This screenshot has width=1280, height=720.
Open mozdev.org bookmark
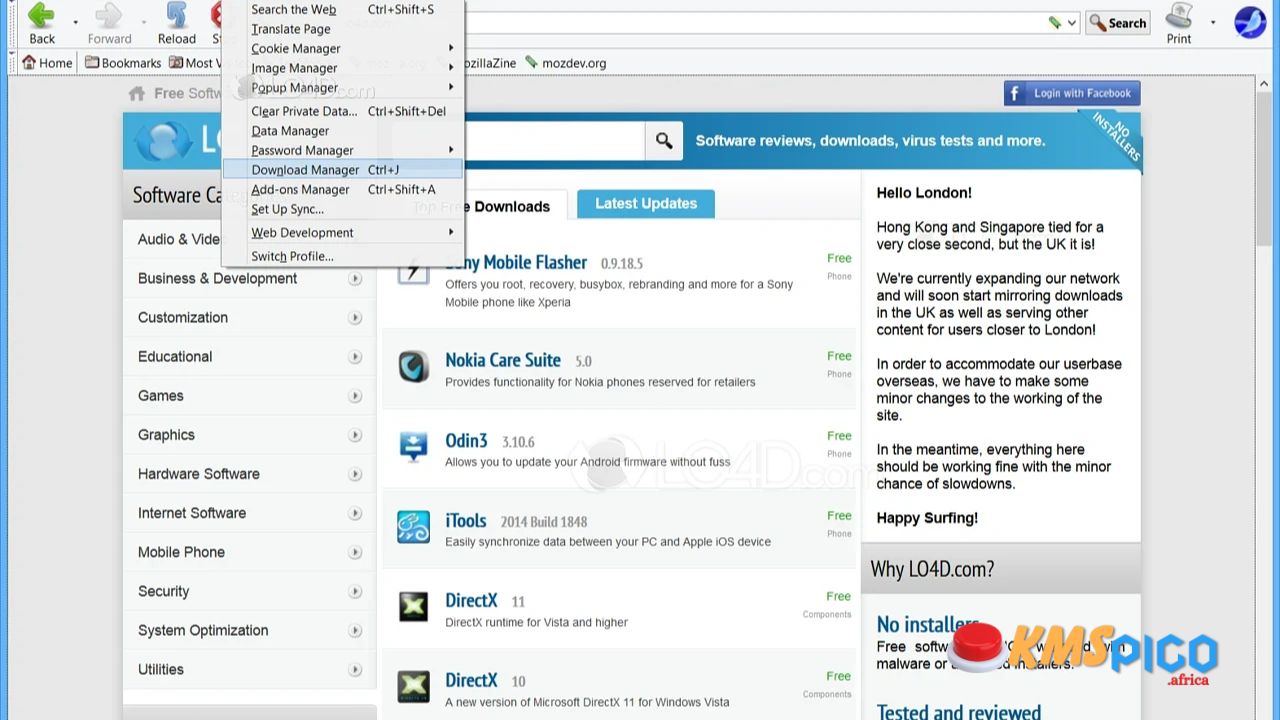tap(566, 63)
